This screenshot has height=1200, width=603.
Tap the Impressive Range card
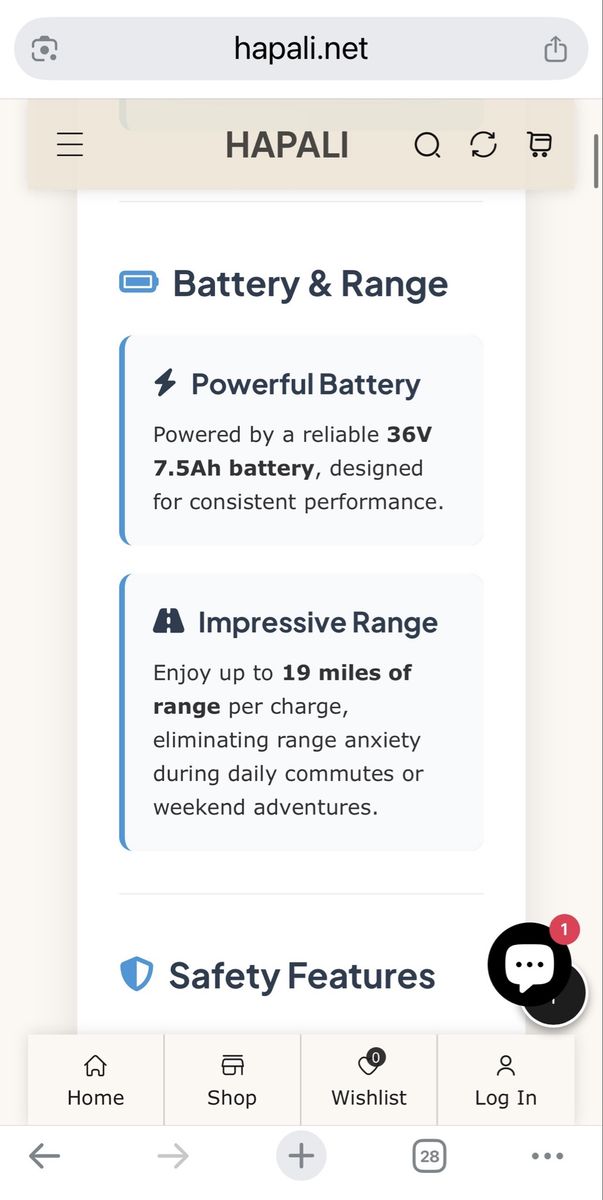(301, 712)
